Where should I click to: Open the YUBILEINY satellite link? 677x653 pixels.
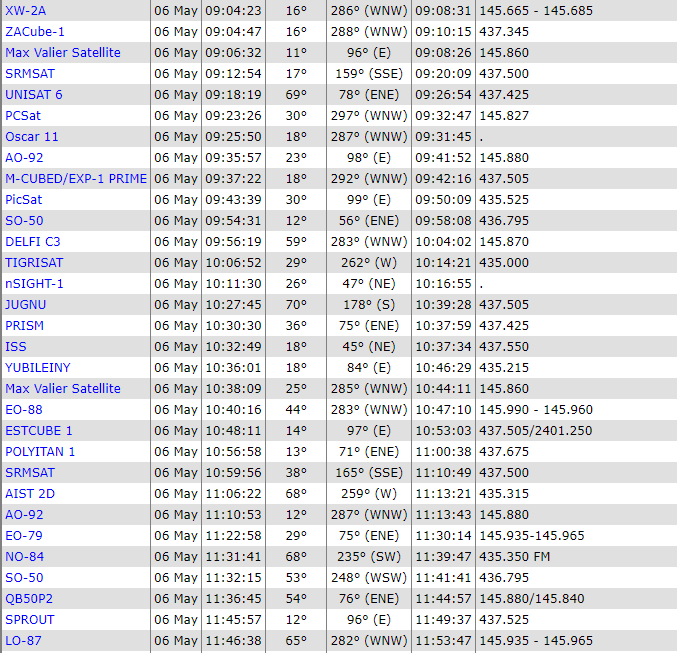(x=38, y=368)
